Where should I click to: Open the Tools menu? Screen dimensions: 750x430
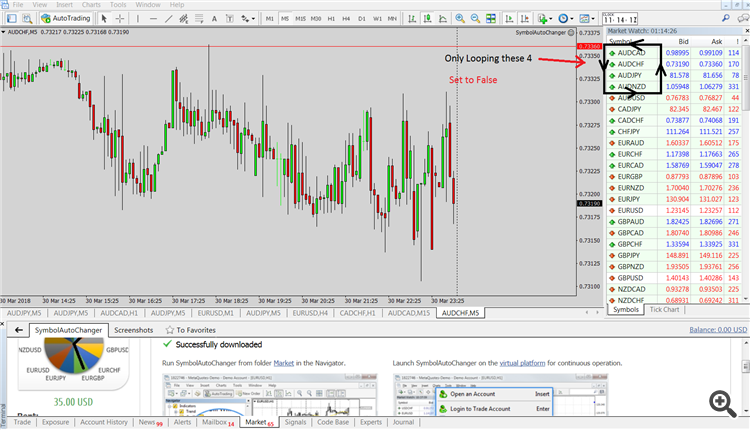(x=118, y=4)
